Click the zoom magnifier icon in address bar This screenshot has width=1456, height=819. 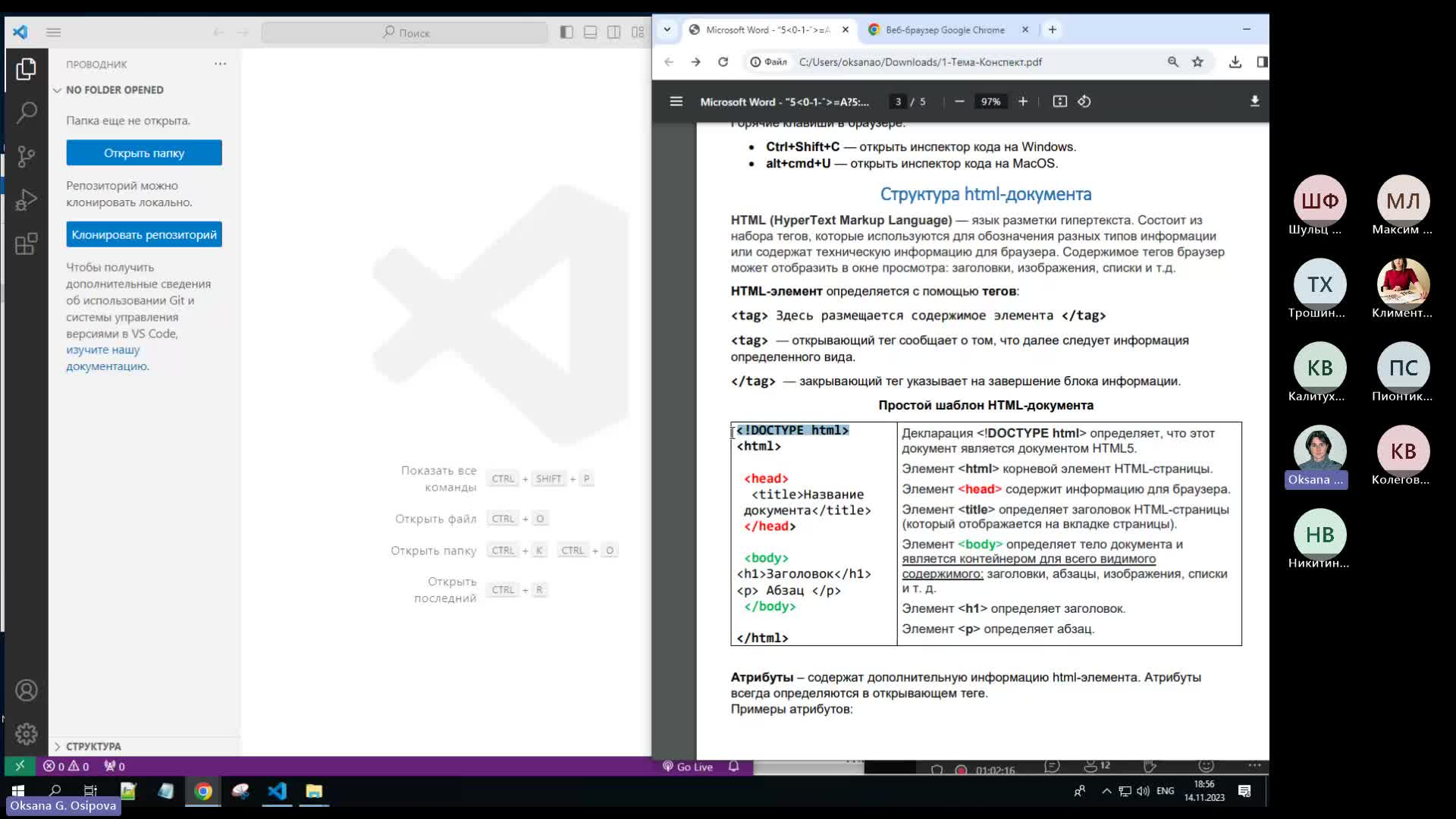coord(1172,62)
